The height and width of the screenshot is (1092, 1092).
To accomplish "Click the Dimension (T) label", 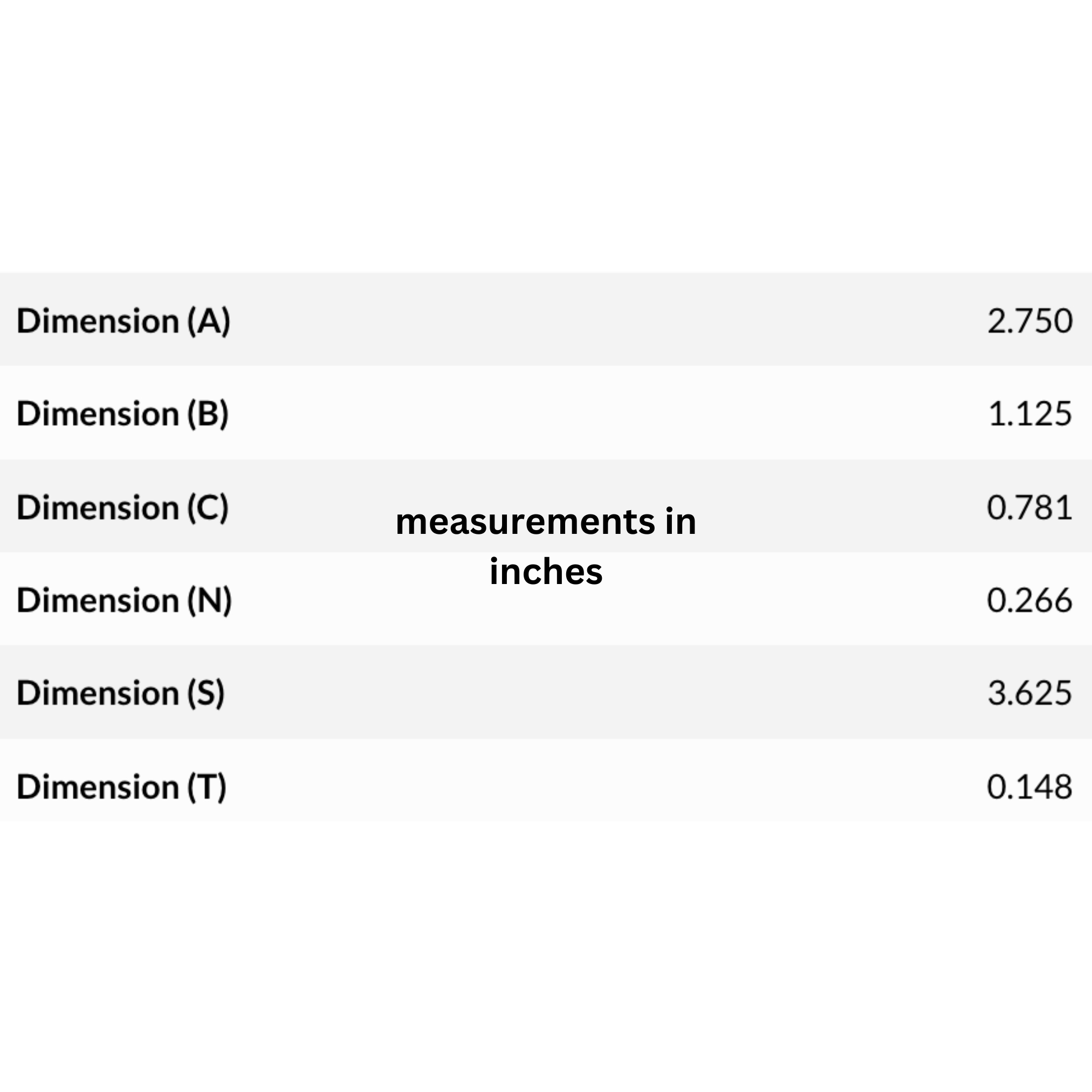I will (x=121, y=787).
